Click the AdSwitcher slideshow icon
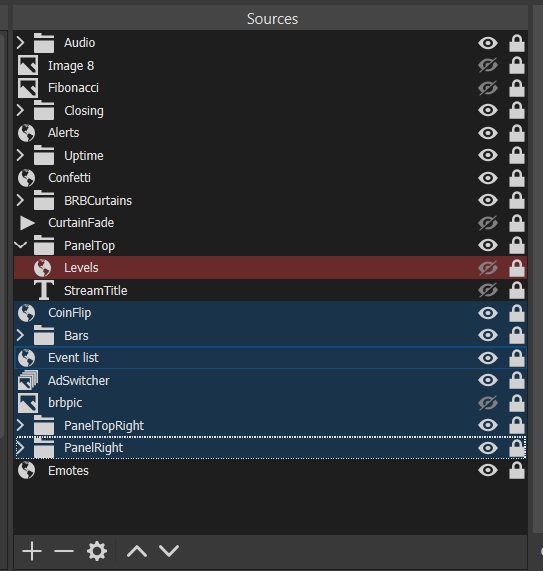Screen dimensions: 543x571 tap(28, 381)
